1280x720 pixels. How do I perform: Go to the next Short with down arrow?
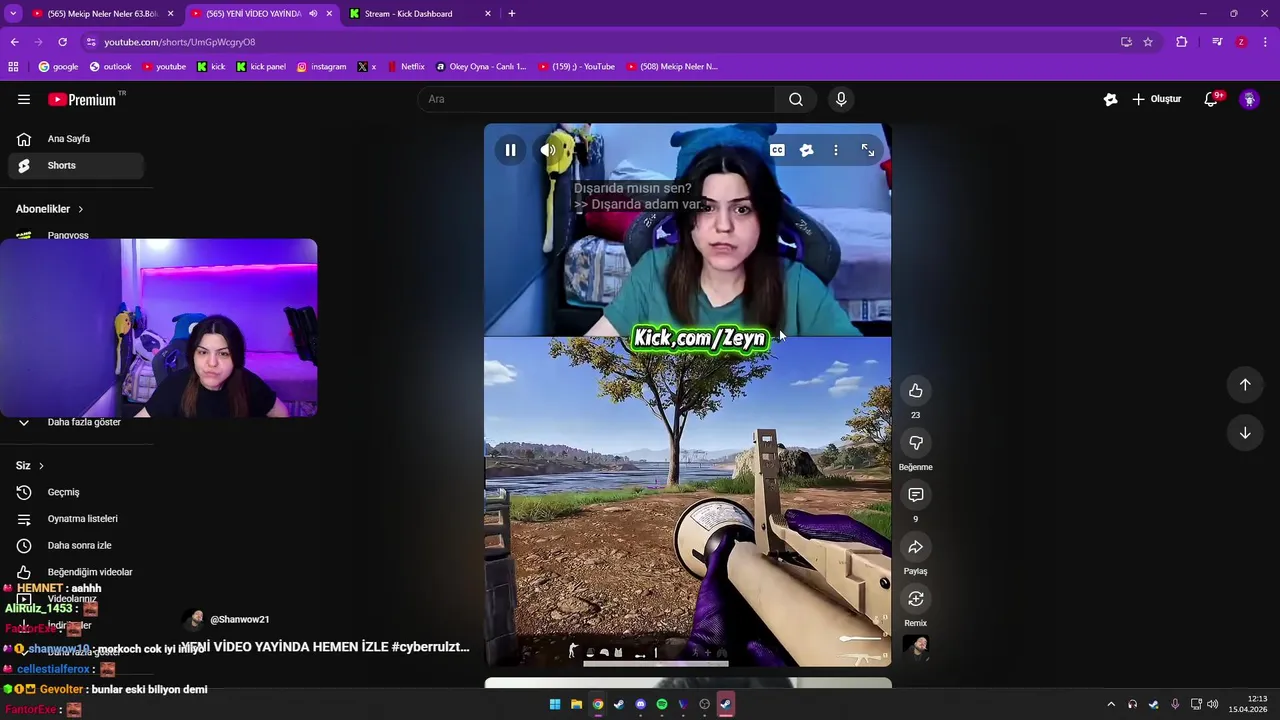[1245, 433]
